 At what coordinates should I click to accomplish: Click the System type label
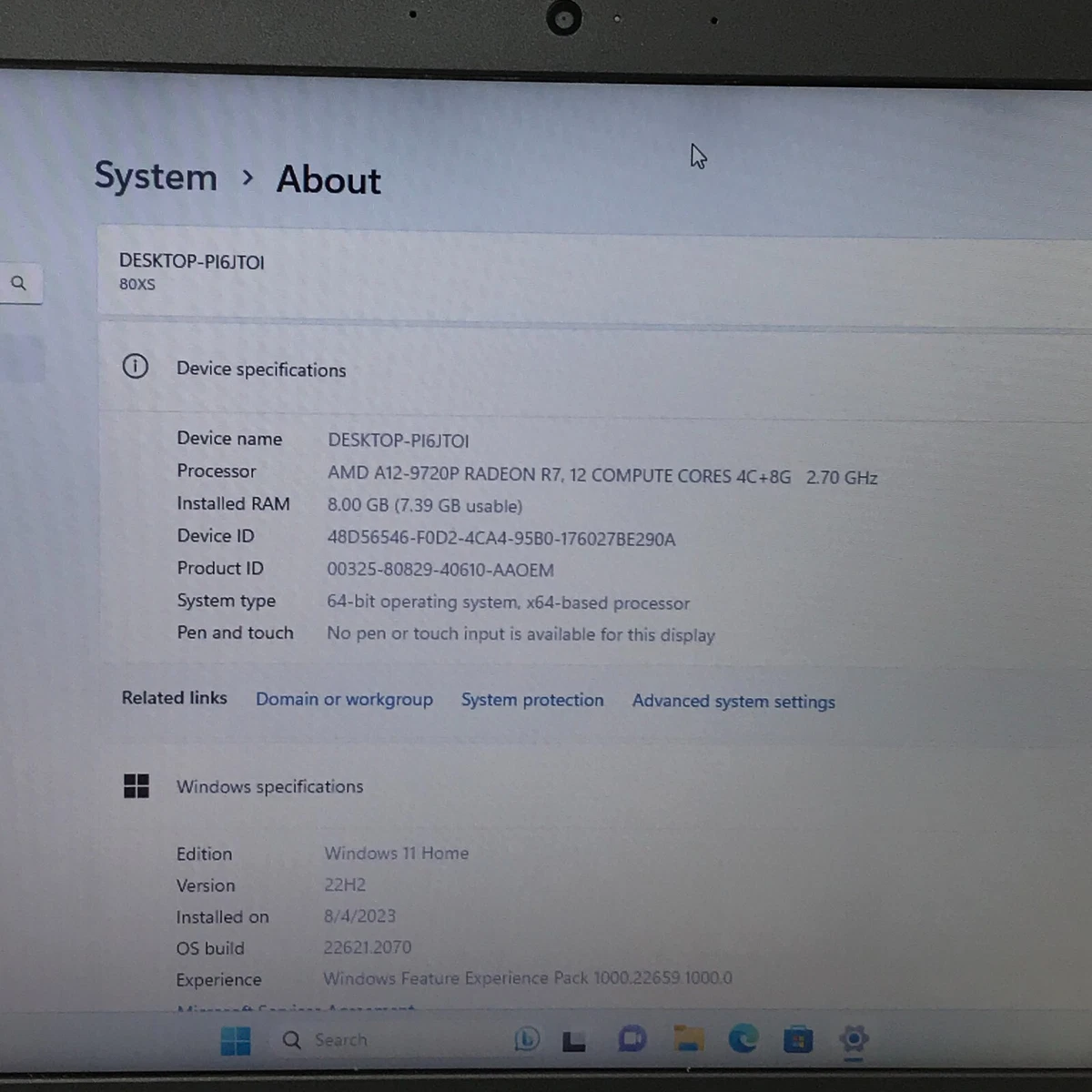tap(226, 601)
